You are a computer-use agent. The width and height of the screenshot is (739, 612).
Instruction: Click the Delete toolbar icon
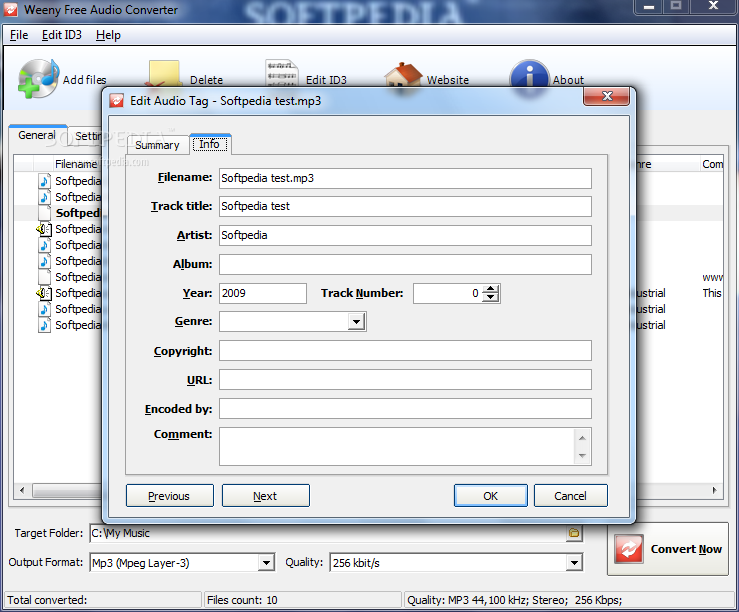[164, 74]
